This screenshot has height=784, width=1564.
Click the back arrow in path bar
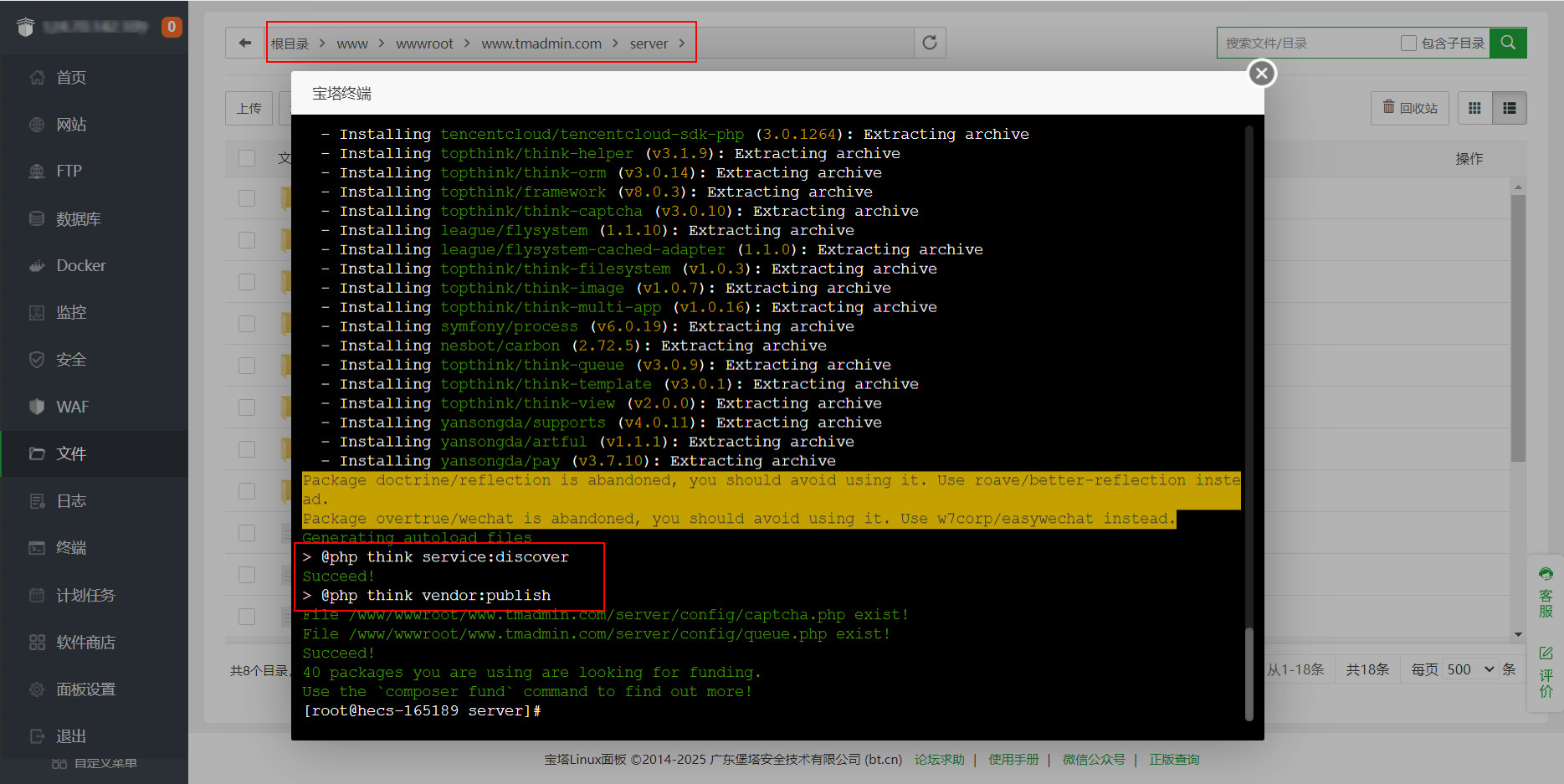tap(244, 43)
